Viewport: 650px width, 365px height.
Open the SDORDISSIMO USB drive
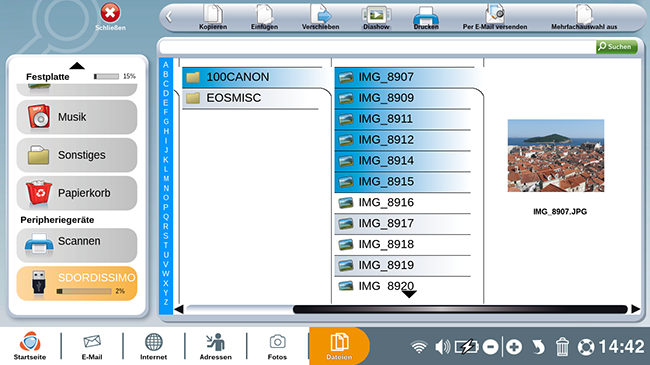pyautogui.click(x=77, y=283)
